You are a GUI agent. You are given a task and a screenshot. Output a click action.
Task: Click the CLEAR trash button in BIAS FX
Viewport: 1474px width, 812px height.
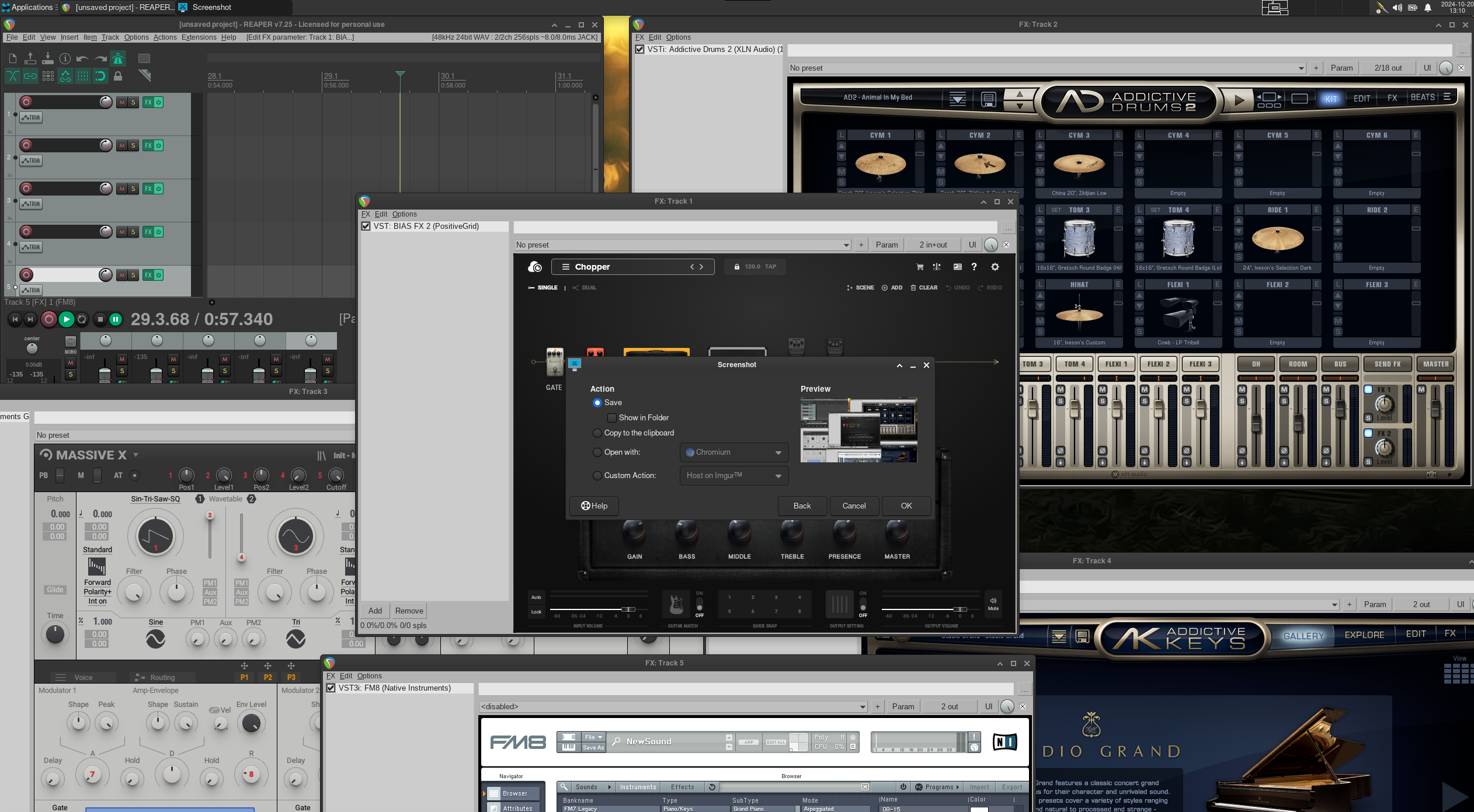(x=924, y=288)
